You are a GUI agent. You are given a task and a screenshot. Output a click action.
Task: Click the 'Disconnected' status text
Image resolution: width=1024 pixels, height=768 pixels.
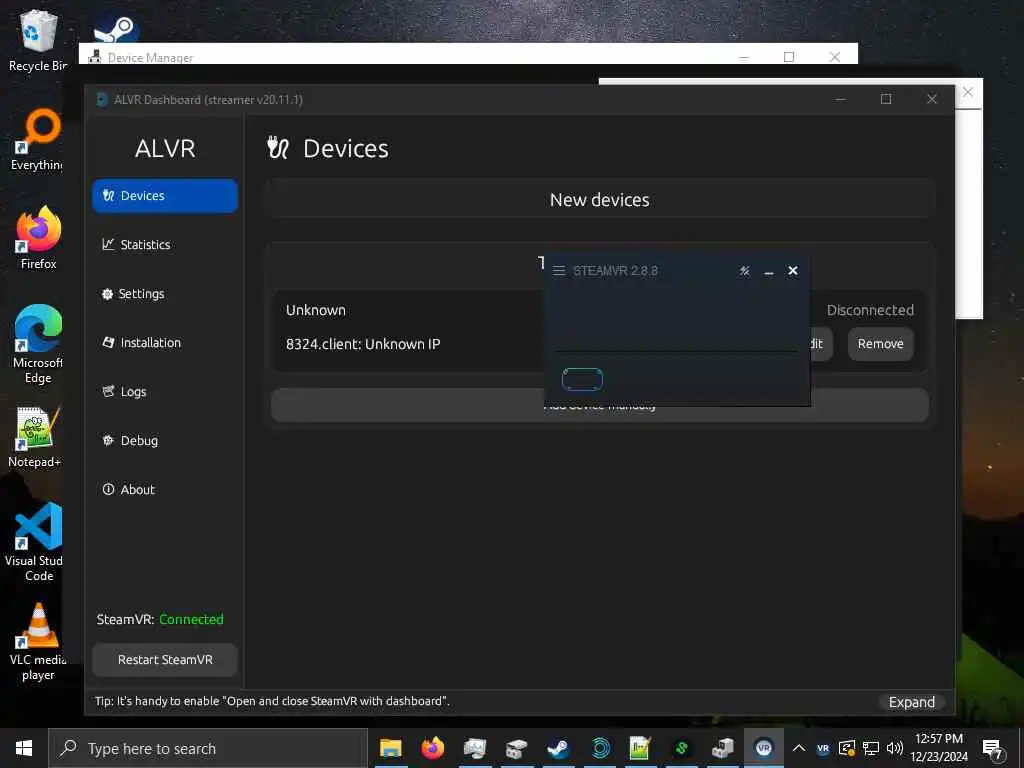(x=871, y=310)
